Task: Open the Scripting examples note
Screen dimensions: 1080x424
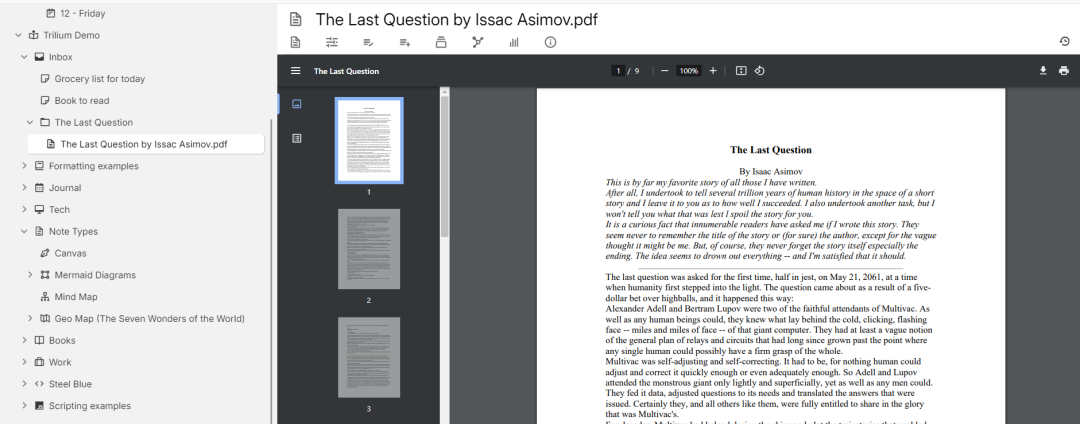Action: coord(90,405)
